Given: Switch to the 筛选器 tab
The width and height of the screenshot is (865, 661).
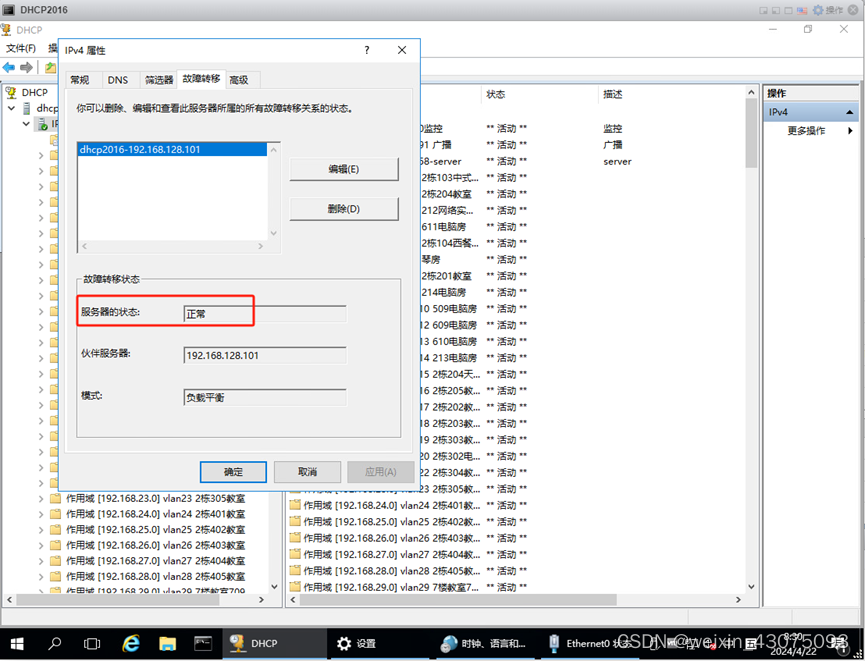Looking at the screenshot, I should pos(158,80).
